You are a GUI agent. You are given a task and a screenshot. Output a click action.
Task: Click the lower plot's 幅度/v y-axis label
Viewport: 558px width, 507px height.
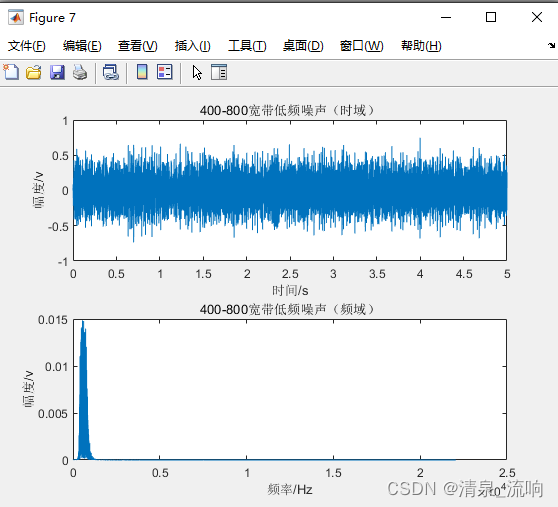[29, 389]
